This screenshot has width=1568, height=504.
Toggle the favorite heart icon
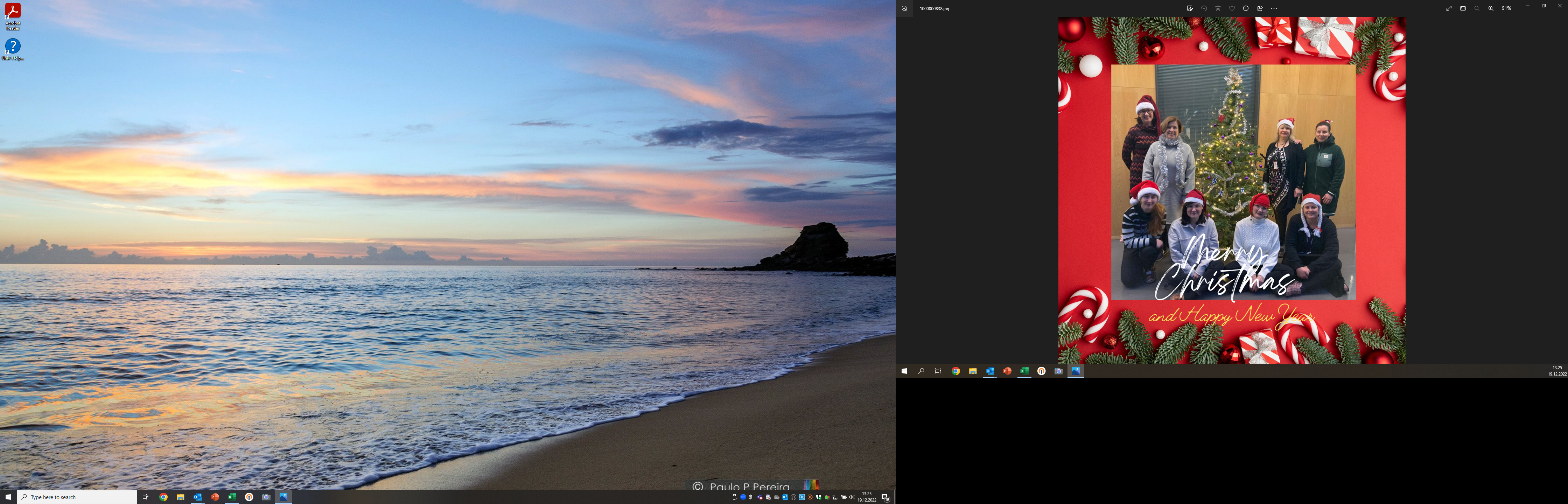(x=1232, y=8)
